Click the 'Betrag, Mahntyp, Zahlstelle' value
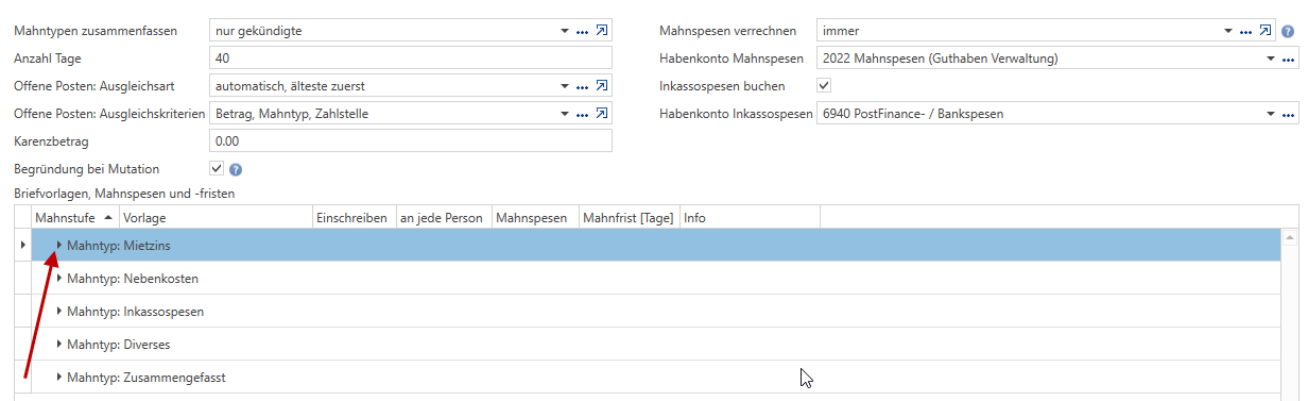This screenshot has width=1308, height=401. tap(292, 115)
